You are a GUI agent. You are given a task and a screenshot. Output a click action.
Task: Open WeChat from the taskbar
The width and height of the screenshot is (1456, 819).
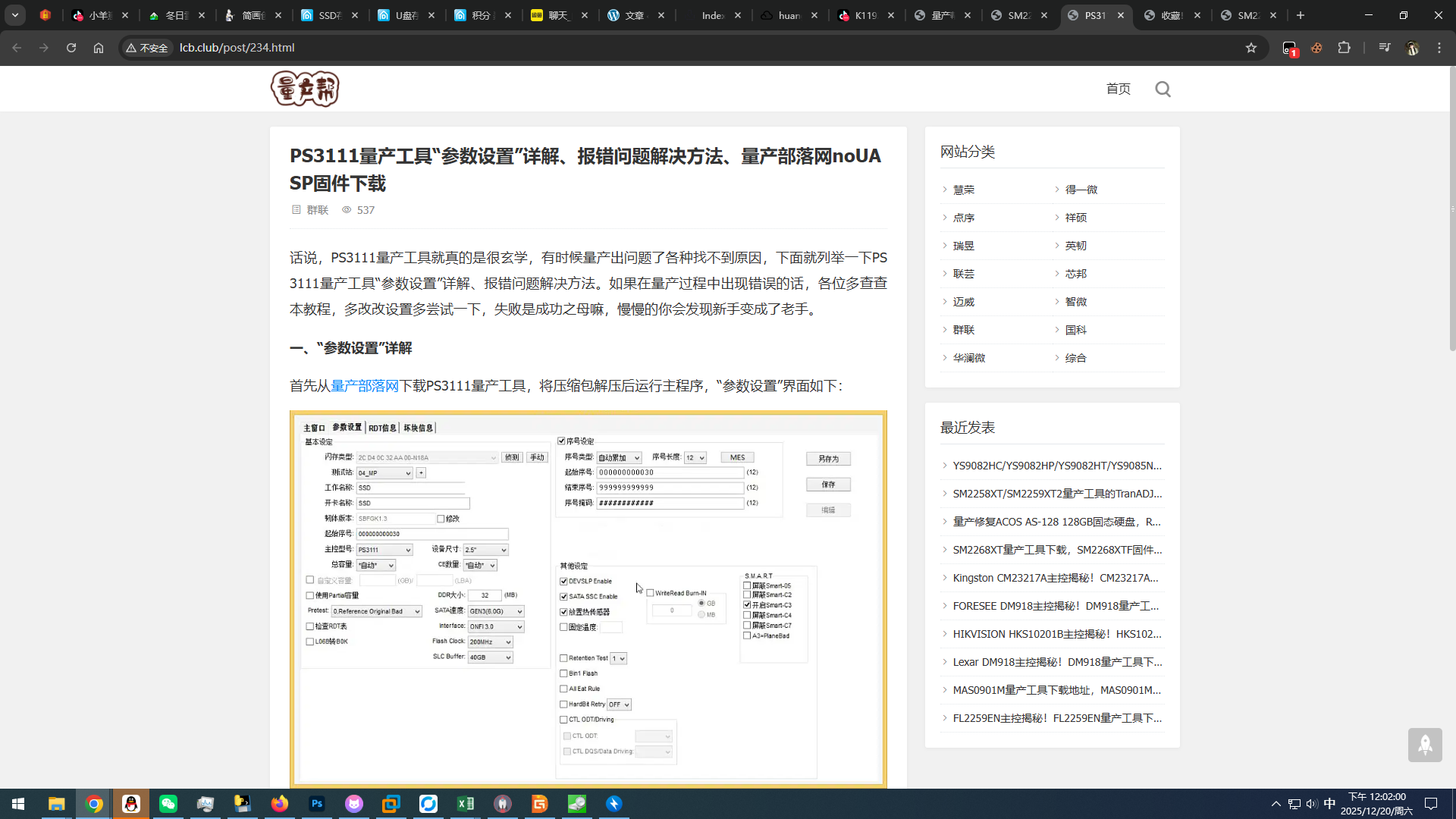pyautogui.click(x=168, y=804)
